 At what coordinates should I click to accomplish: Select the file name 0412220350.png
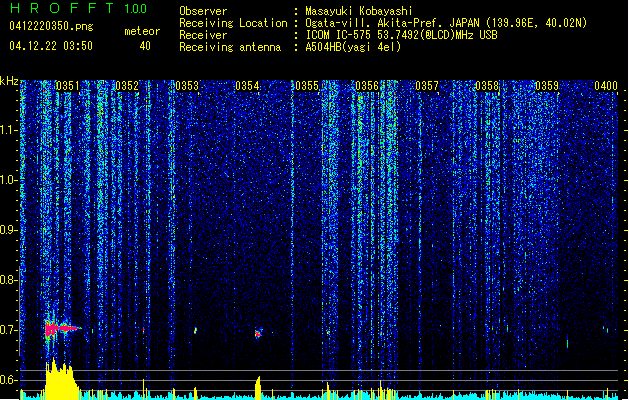coord(51,27)
